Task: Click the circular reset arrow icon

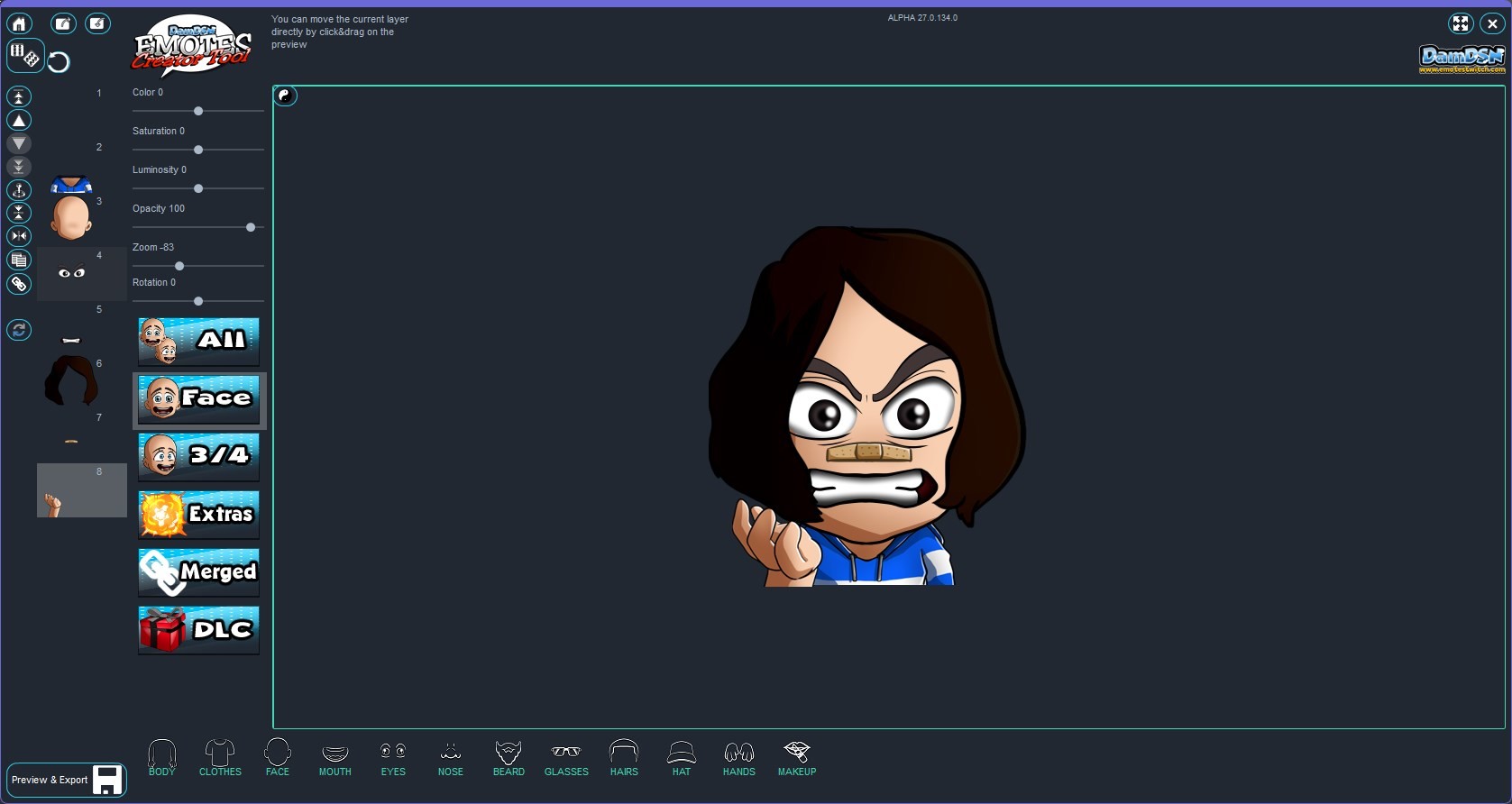Action: [59, 62]
